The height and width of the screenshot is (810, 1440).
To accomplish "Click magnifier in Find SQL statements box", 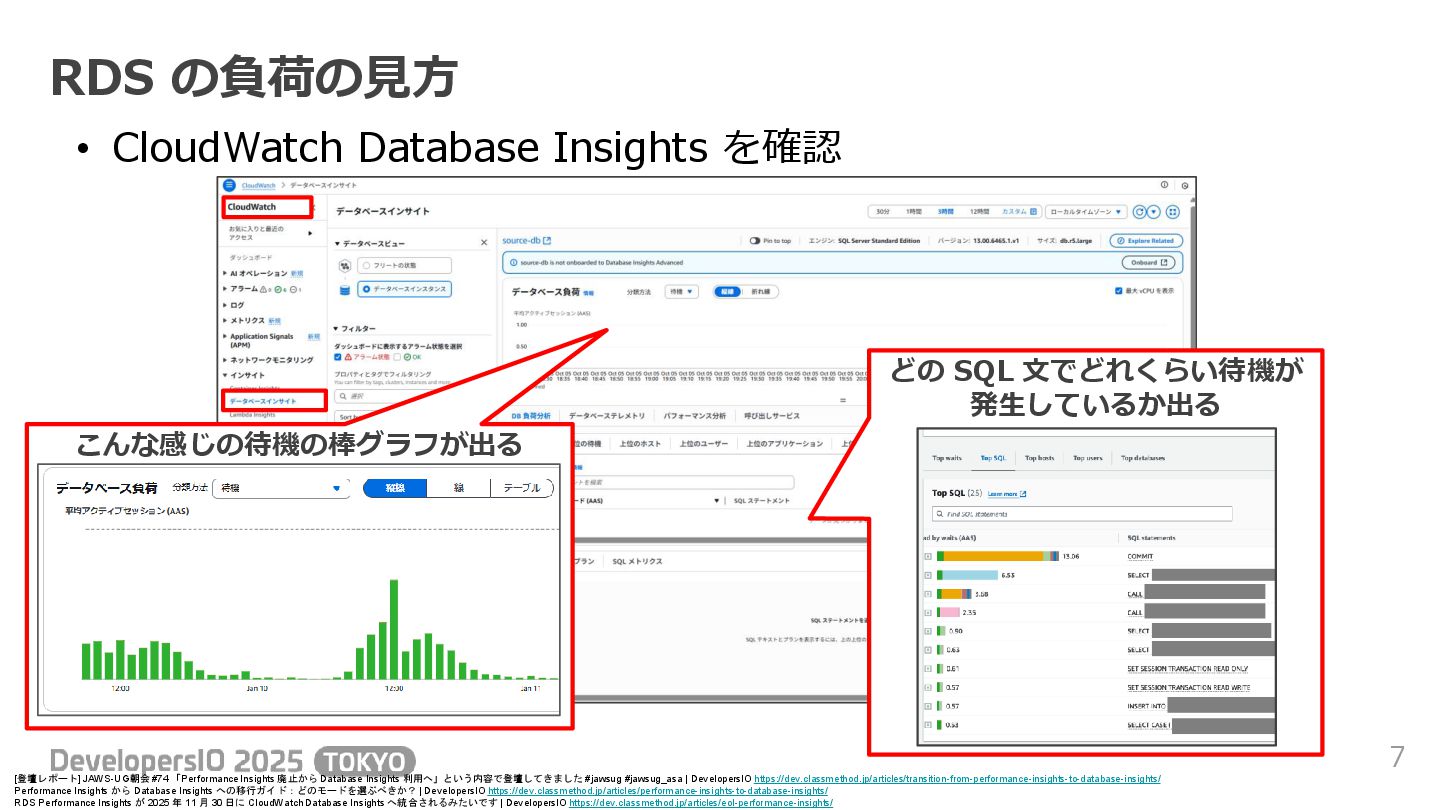I will click(x=939, y=514).
